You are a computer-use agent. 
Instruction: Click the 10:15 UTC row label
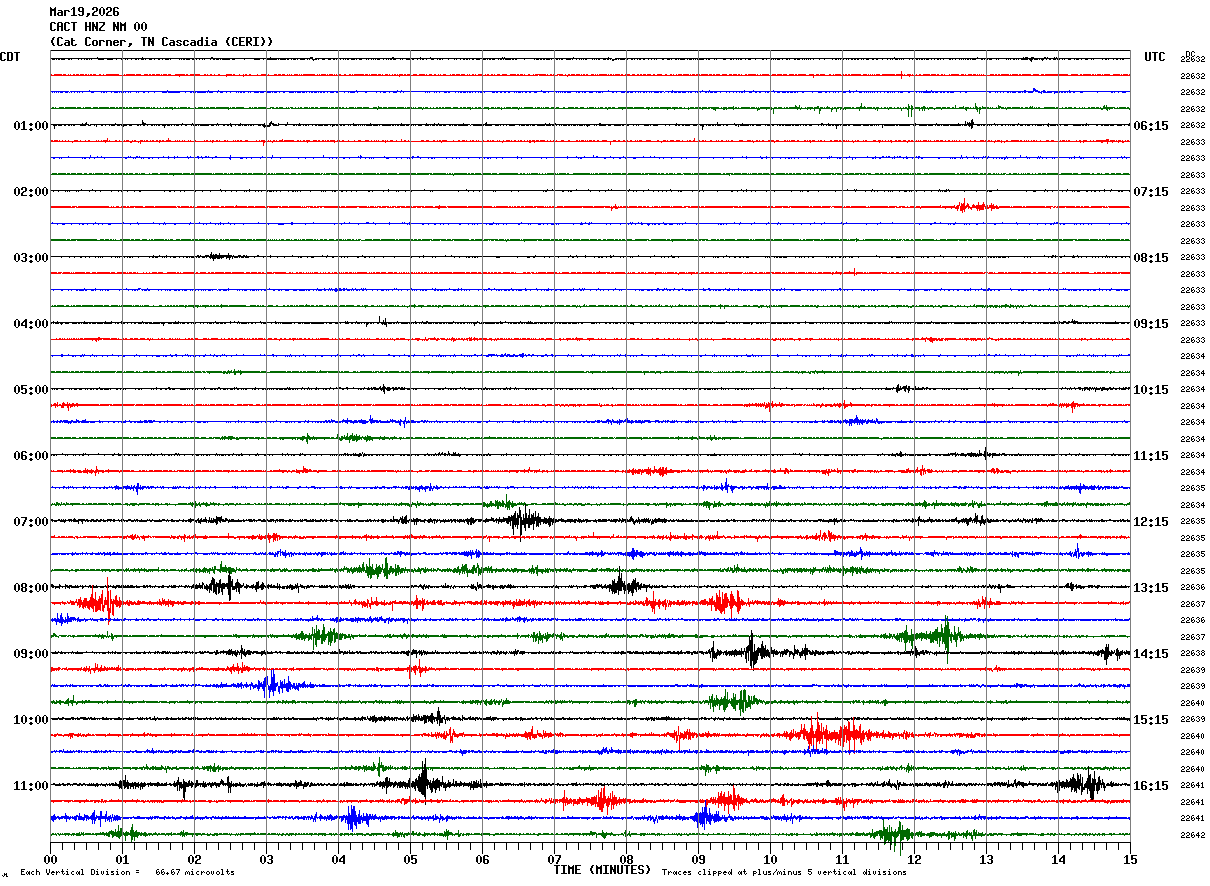click(1151, 390)
